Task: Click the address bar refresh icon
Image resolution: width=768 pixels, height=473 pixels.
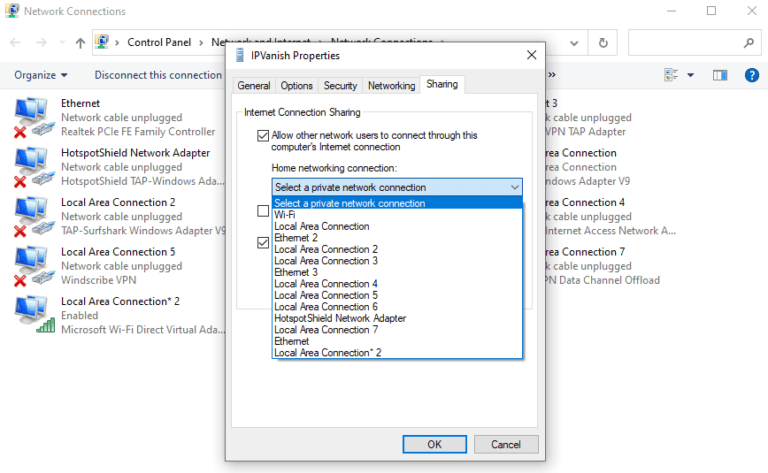Action: pyautogui.click(x=602, y=43)
